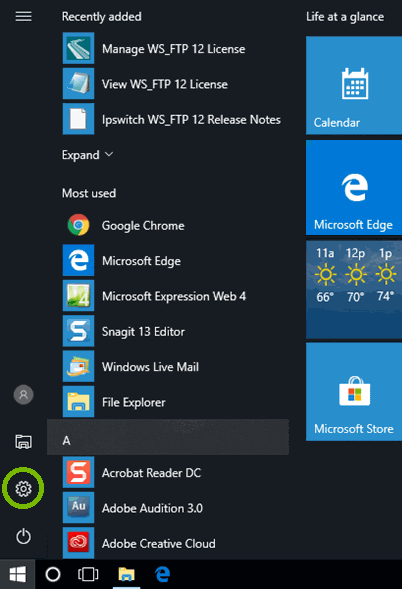This screenshot has height=589, width=402.
Task: Click 'Snagit 13 Editor' text
Action: (x=144, y=331)
